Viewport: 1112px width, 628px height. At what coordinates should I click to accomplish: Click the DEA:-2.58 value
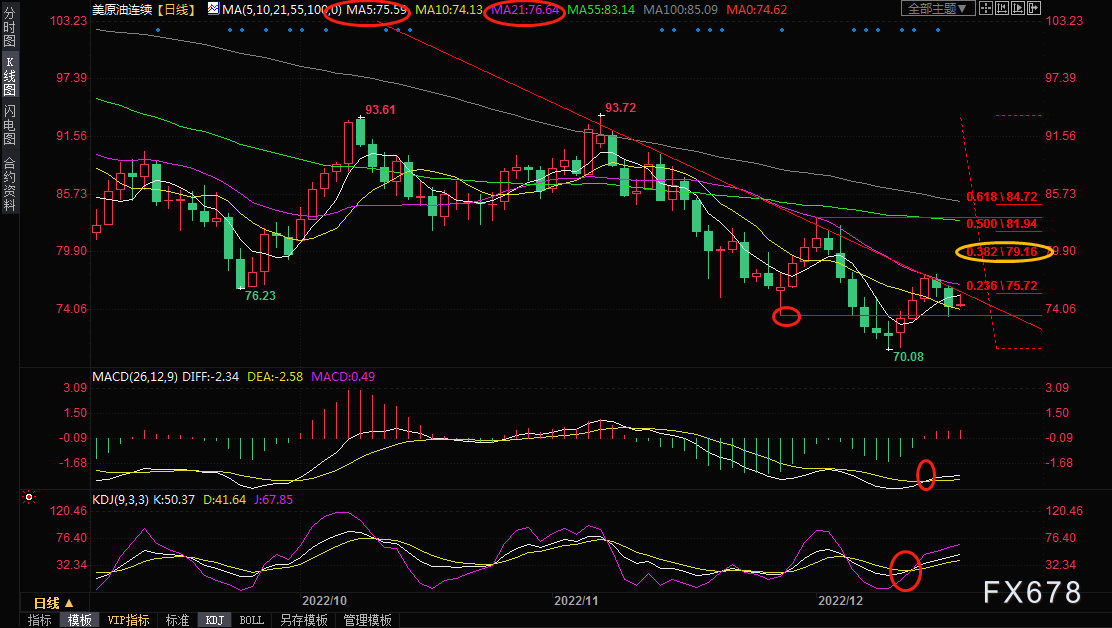coord(275,376)
